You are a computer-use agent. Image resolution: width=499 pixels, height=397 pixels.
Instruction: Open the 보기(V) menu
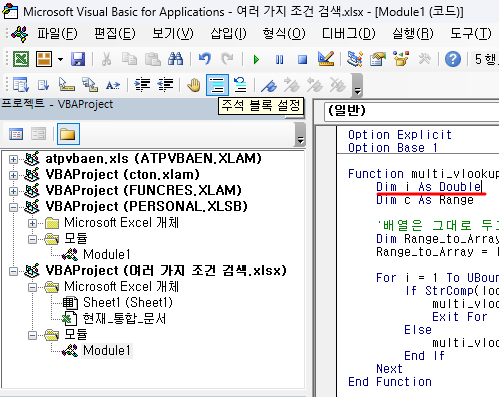click(173, 33)
